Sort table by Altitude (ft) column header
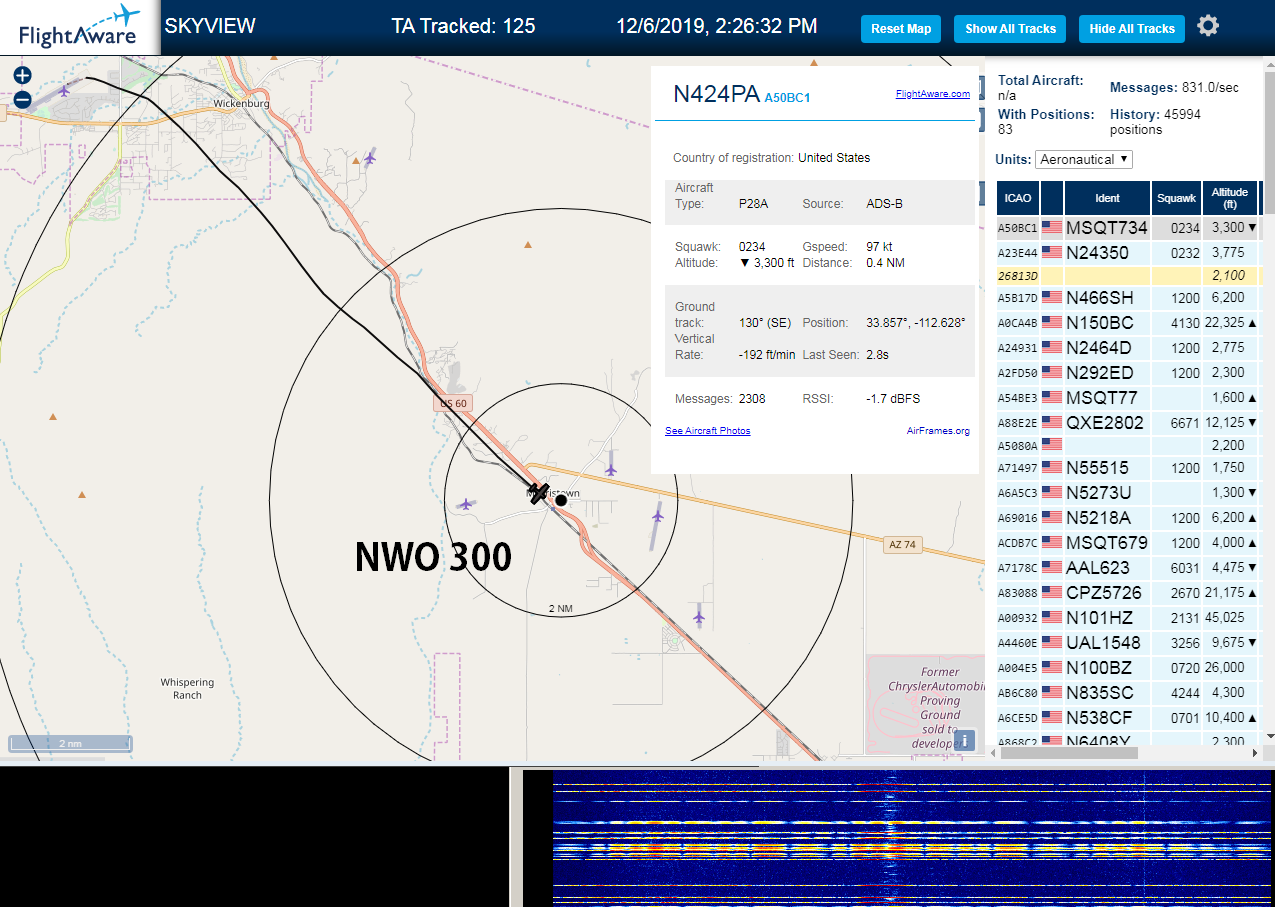The height and width of the screenshot is (907, 1275). [1230, 198]
